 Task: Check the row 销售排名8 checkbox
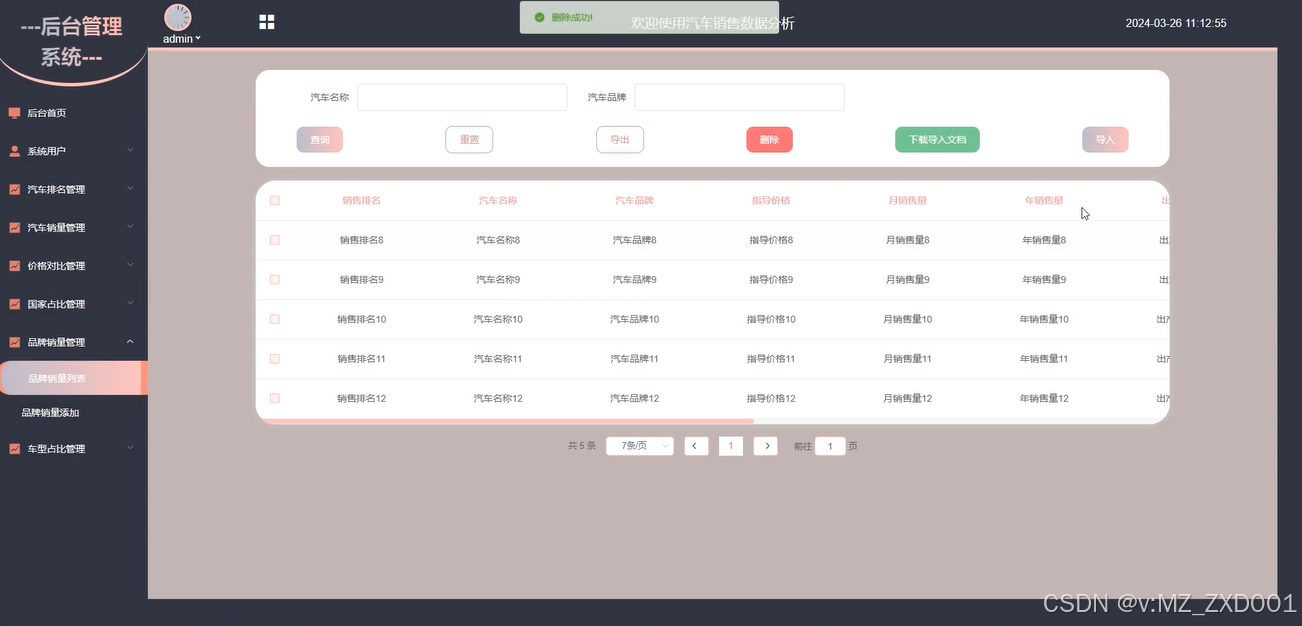[x=275, y=240]
